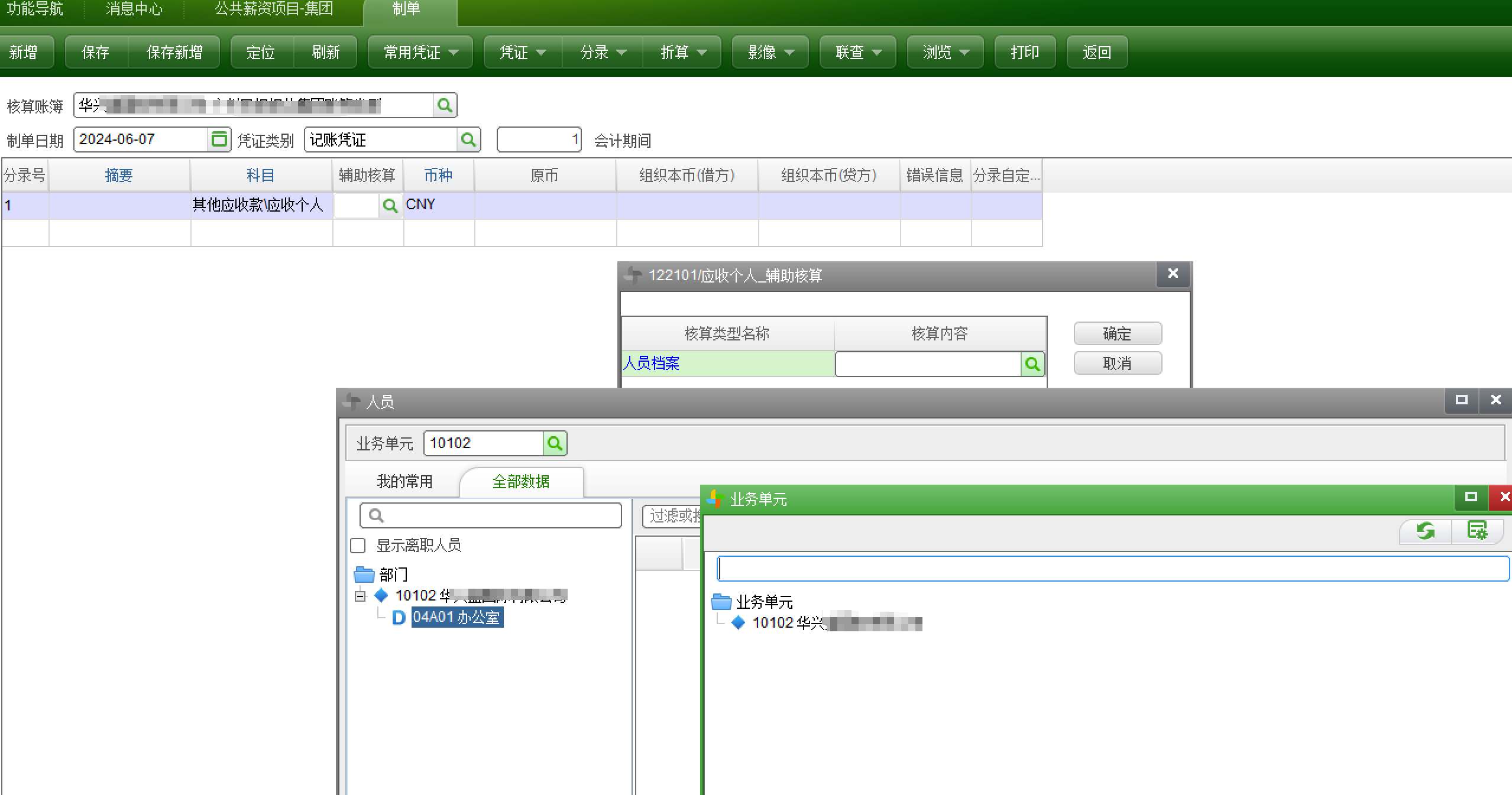The image size is (1512, 795).
Task: Click 部门 folder icon in tree
Action: click(x=364, y=575)
